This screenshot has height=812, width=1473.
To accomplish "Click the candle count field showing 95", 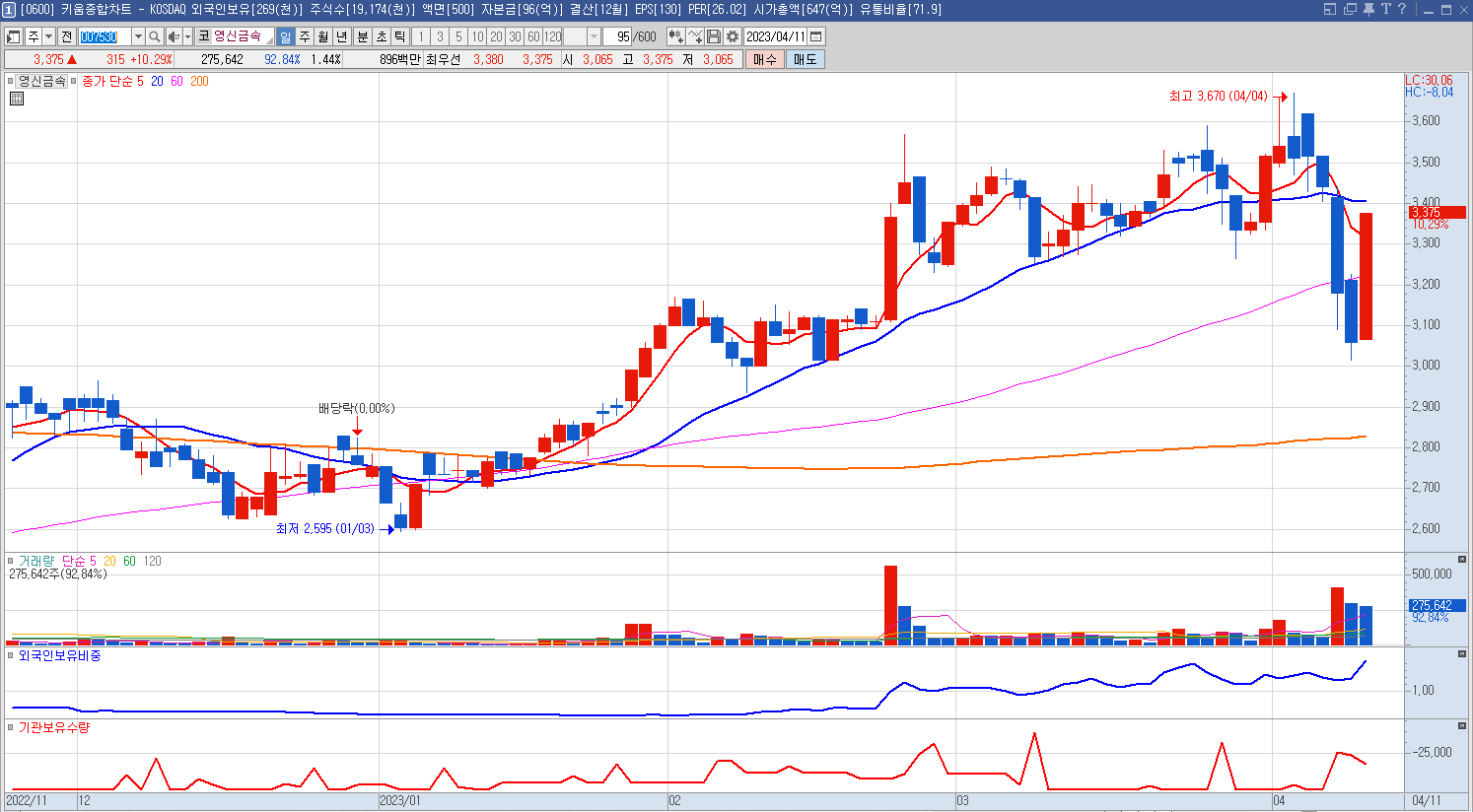I will pos(618,36).
